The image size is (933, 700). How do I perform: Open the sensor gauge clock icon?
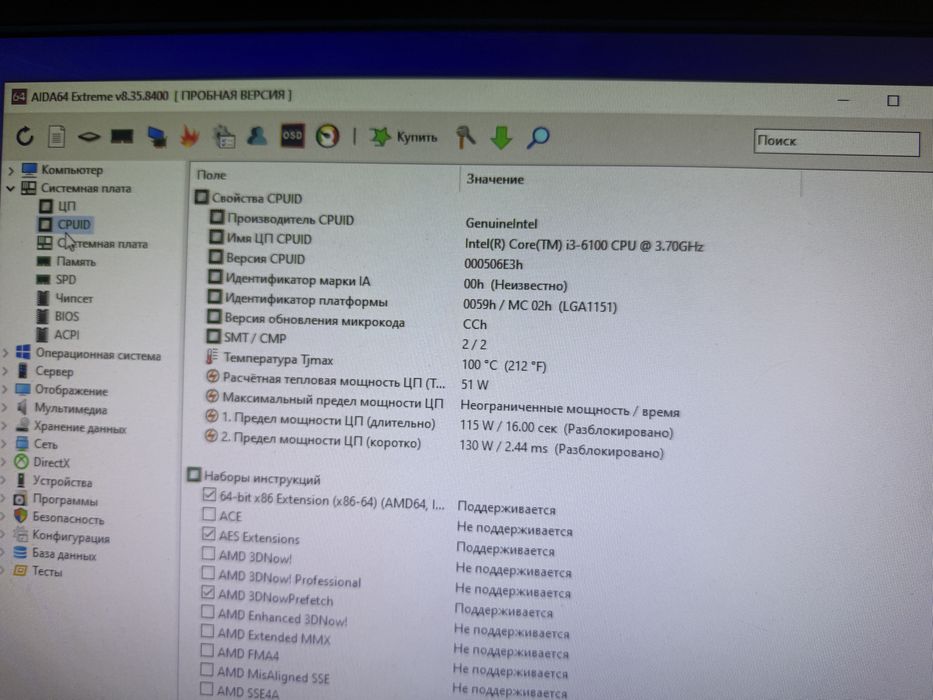click(x=327, y=136)
